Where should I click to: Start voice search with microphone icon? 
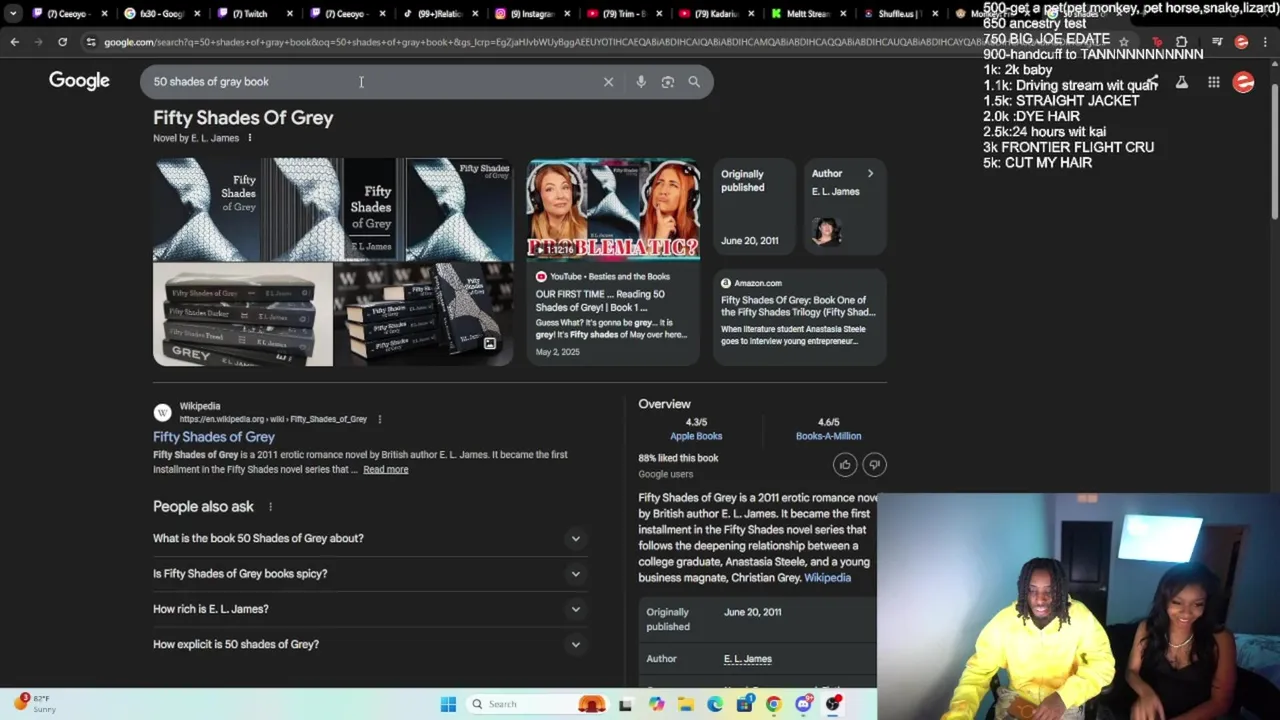pos(641,82)
